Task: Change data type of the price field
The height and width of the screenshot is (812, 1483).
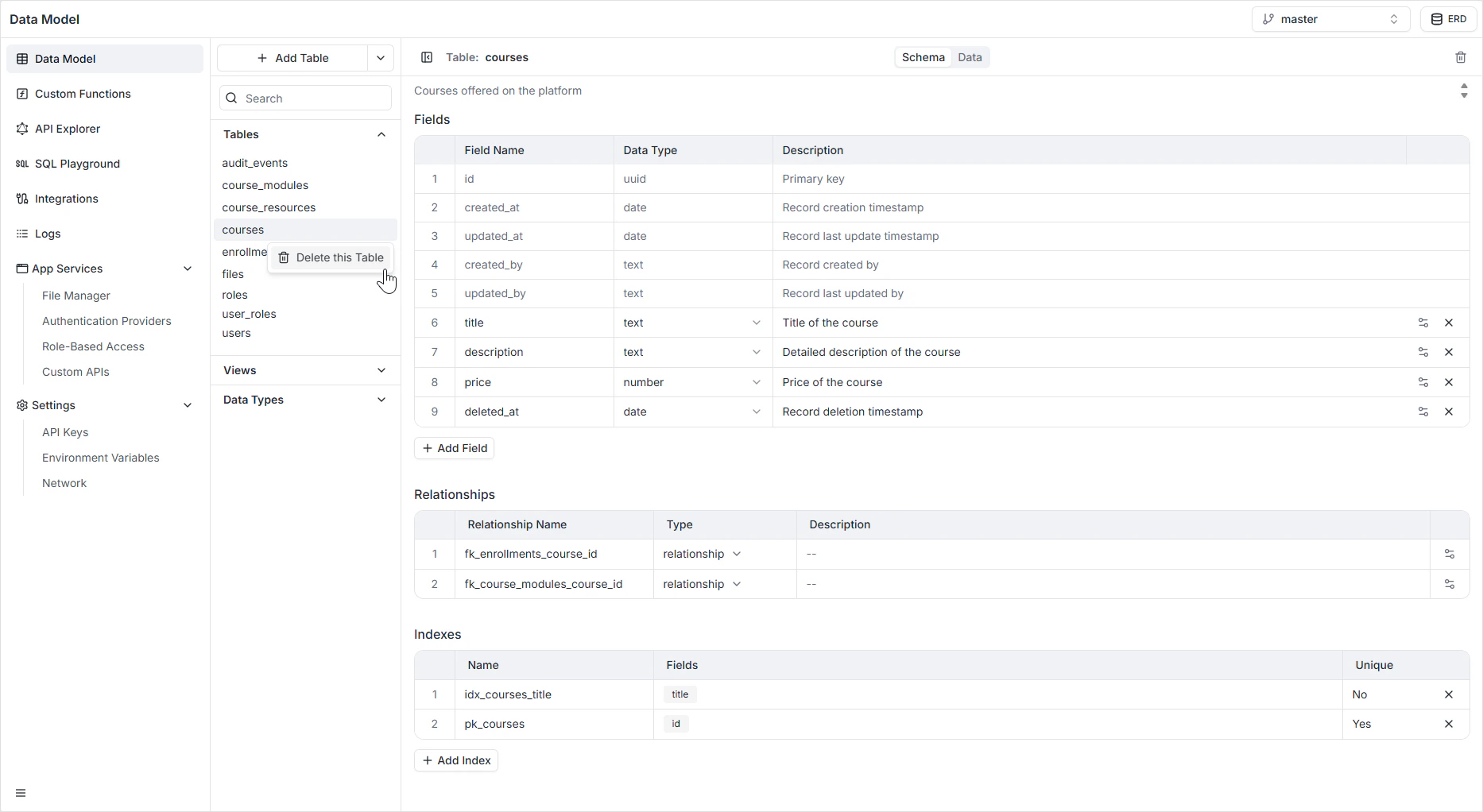Action: tap(692, 382)
